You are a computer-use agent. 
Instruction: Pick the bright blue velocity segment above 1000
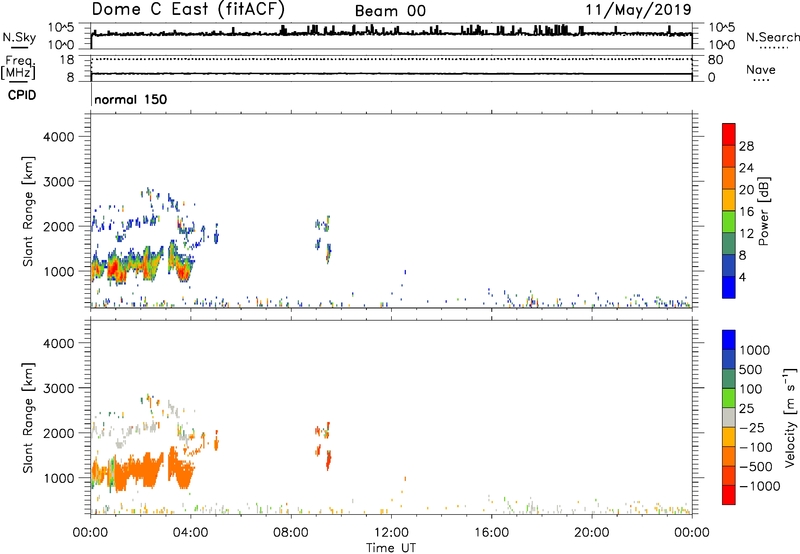[x=729, y=340]
